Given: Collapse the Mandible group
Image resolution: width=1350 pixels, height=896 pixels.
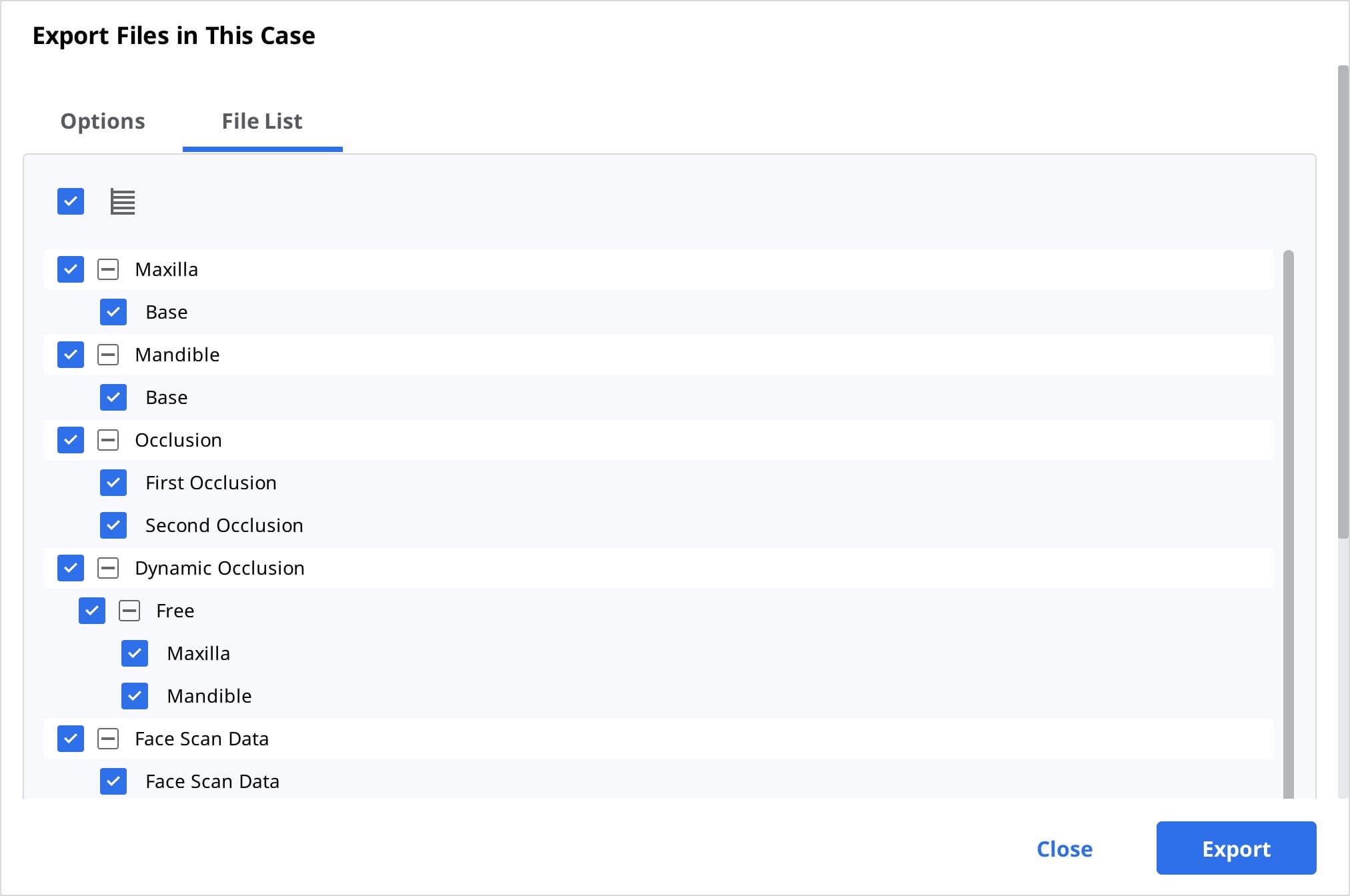Looking at the screenshot, I should click(x=108, y=355).
